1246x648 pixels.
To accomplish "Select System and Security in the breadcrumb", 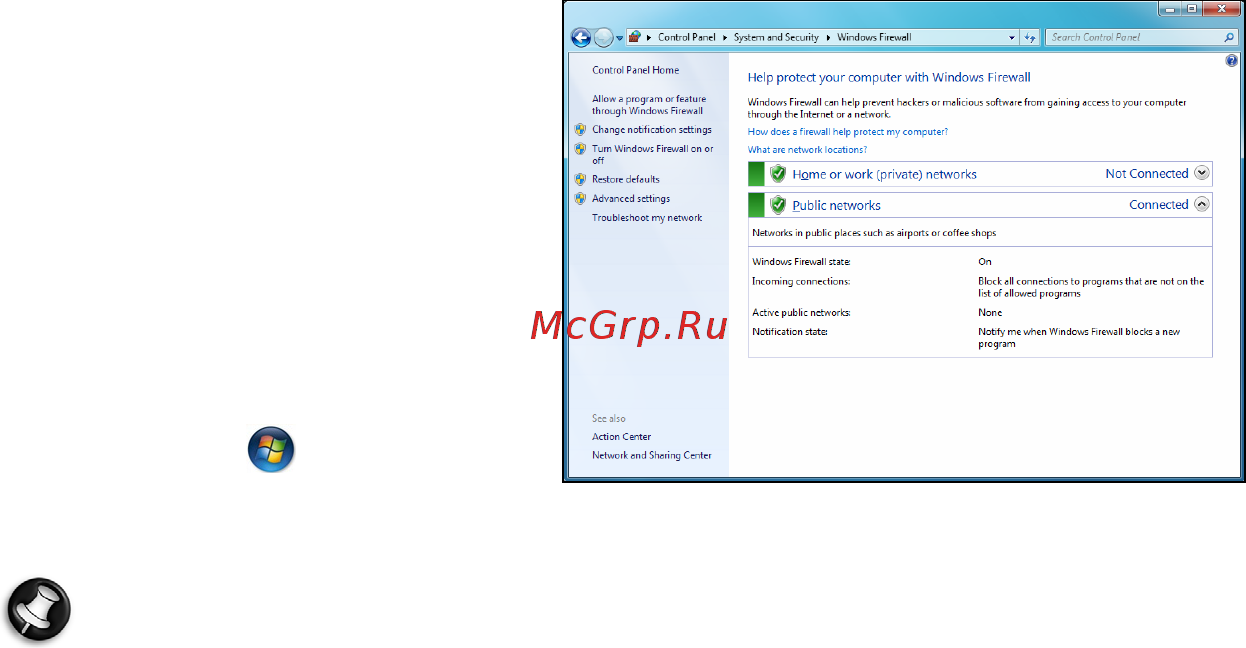I will pos(776,37).
